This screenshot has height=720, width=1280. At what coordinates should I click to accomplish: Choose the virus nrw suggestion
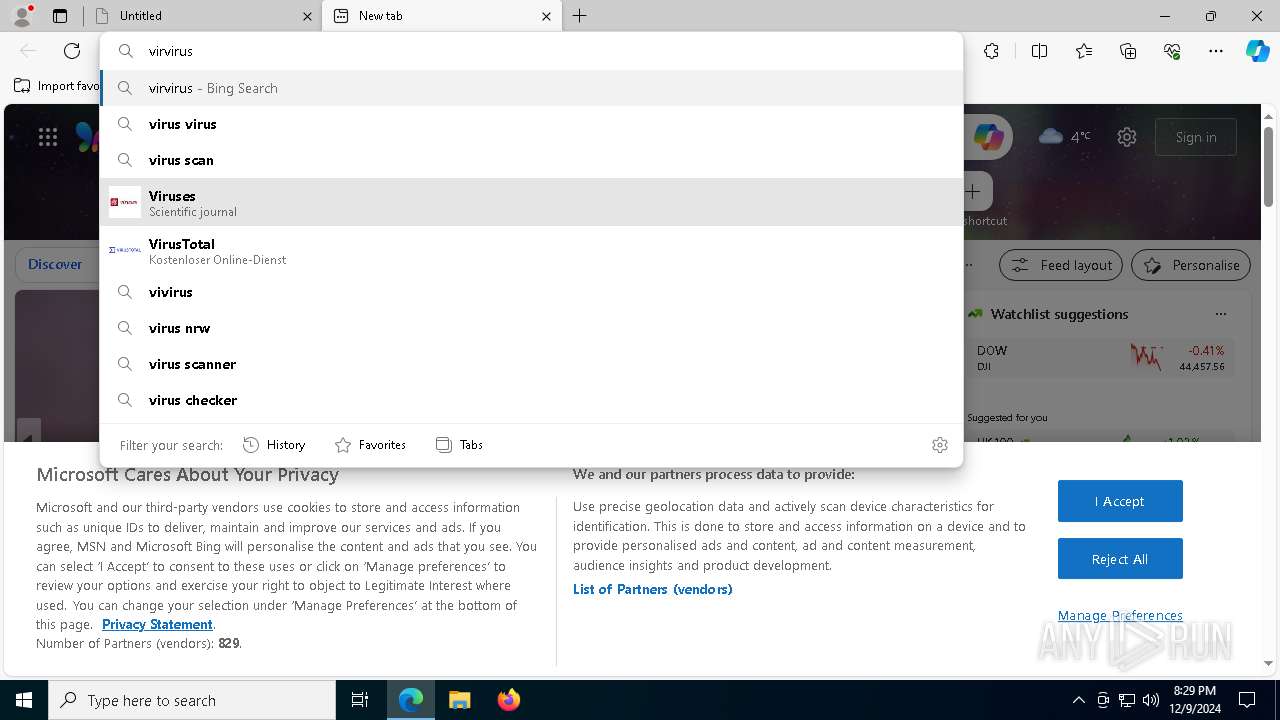click(531, 328)
